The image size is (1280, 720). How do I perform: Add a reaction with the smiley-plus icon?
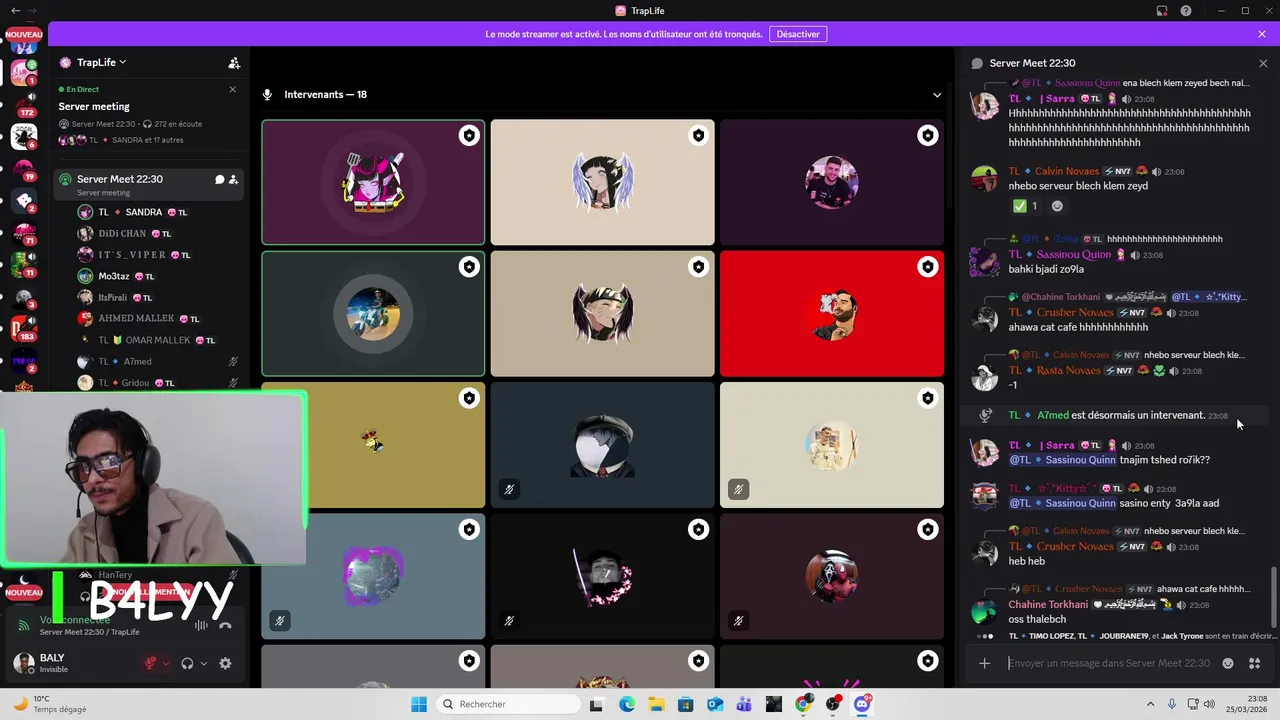[x=1057, y=206]
